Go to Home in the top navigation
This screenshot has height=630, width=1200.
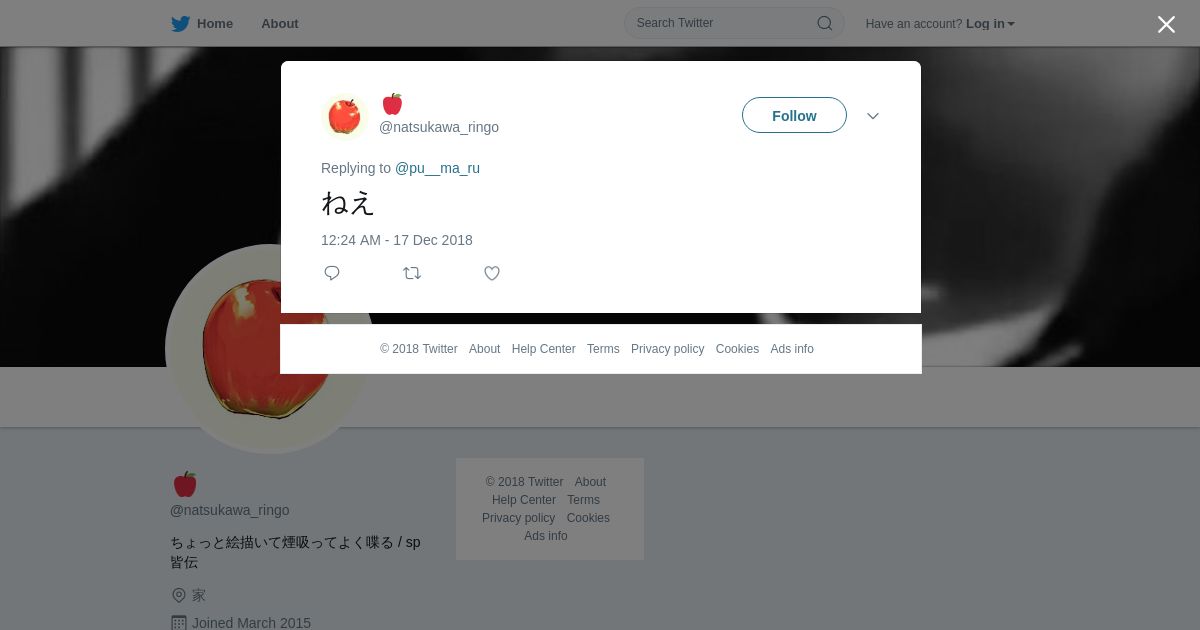point(215,23)
